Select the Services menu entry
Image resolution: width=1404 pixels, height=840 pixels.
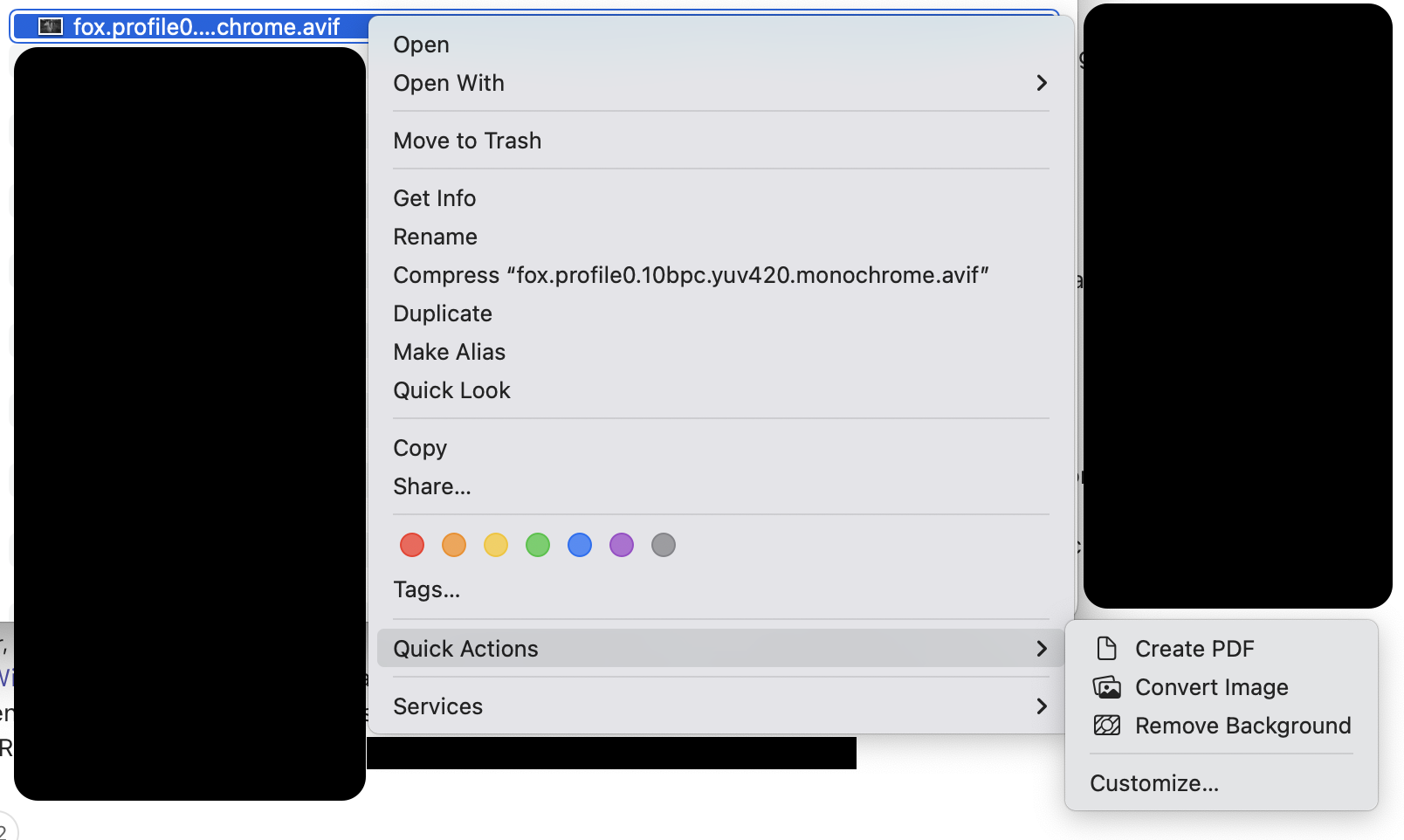(x=721, y=706)
